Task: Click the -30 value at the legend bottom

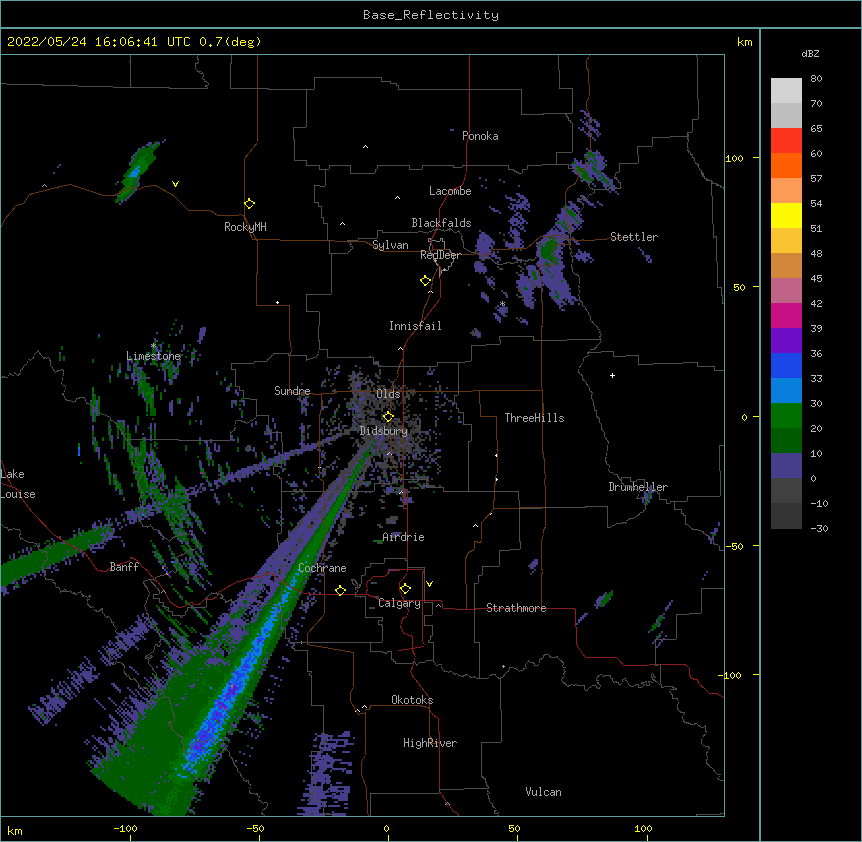Action: click(819, 529)
